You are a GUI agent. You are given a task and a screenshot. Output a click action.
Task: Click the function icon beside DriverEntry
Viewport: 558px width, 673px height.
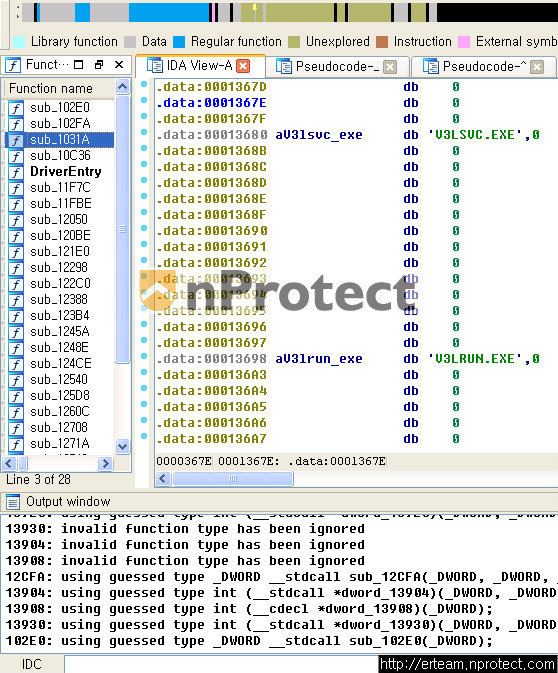[x=16, y=172]
